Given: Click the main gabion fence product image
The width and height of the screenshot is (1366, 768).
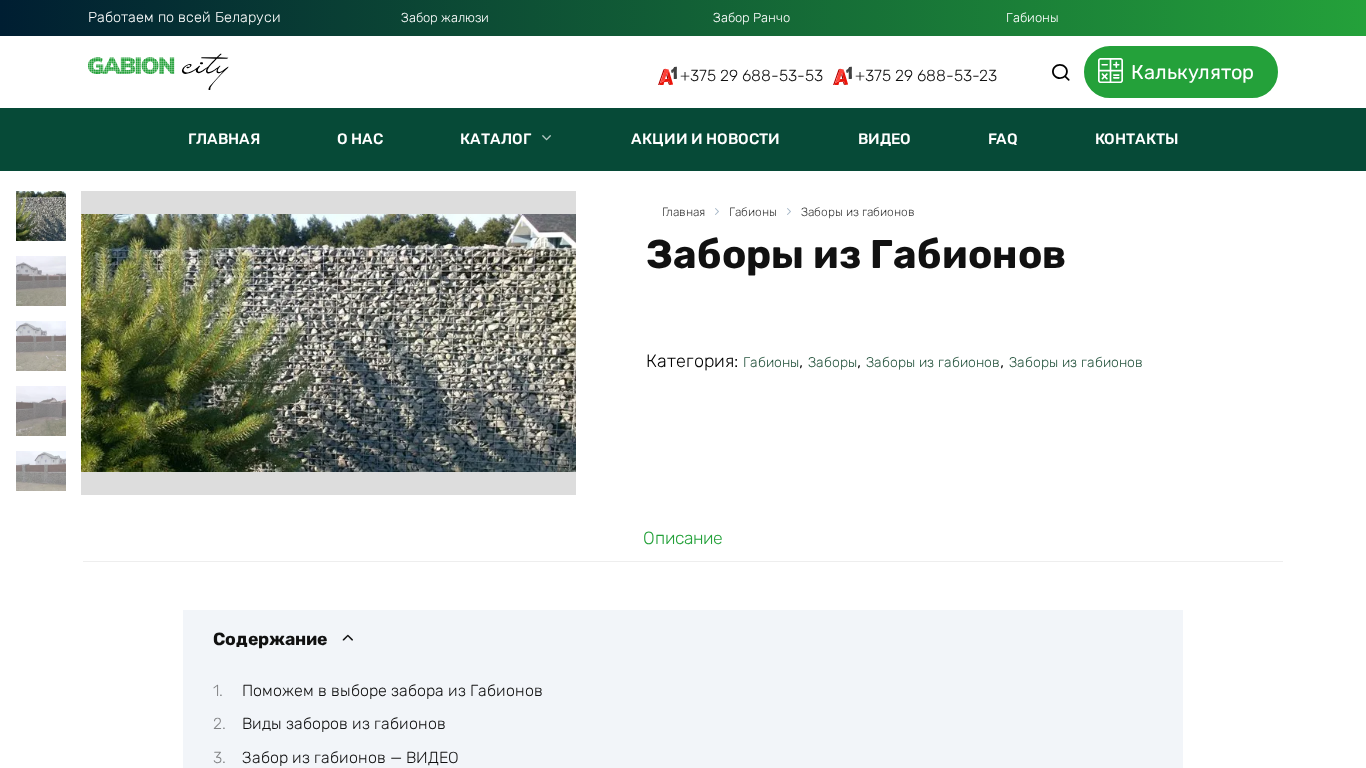Looking at the screenshot, I should click(328, 342).
